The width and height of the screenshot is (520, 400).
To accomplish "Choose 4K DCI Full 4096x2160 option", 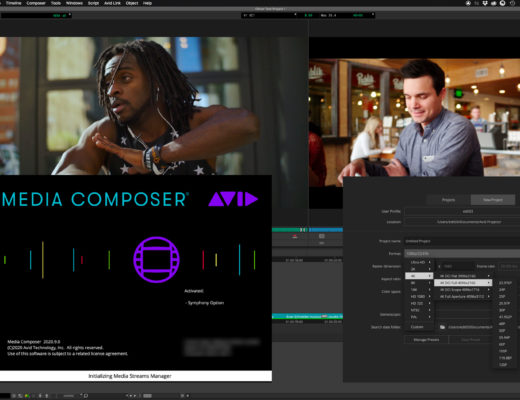I will [463, 283].
